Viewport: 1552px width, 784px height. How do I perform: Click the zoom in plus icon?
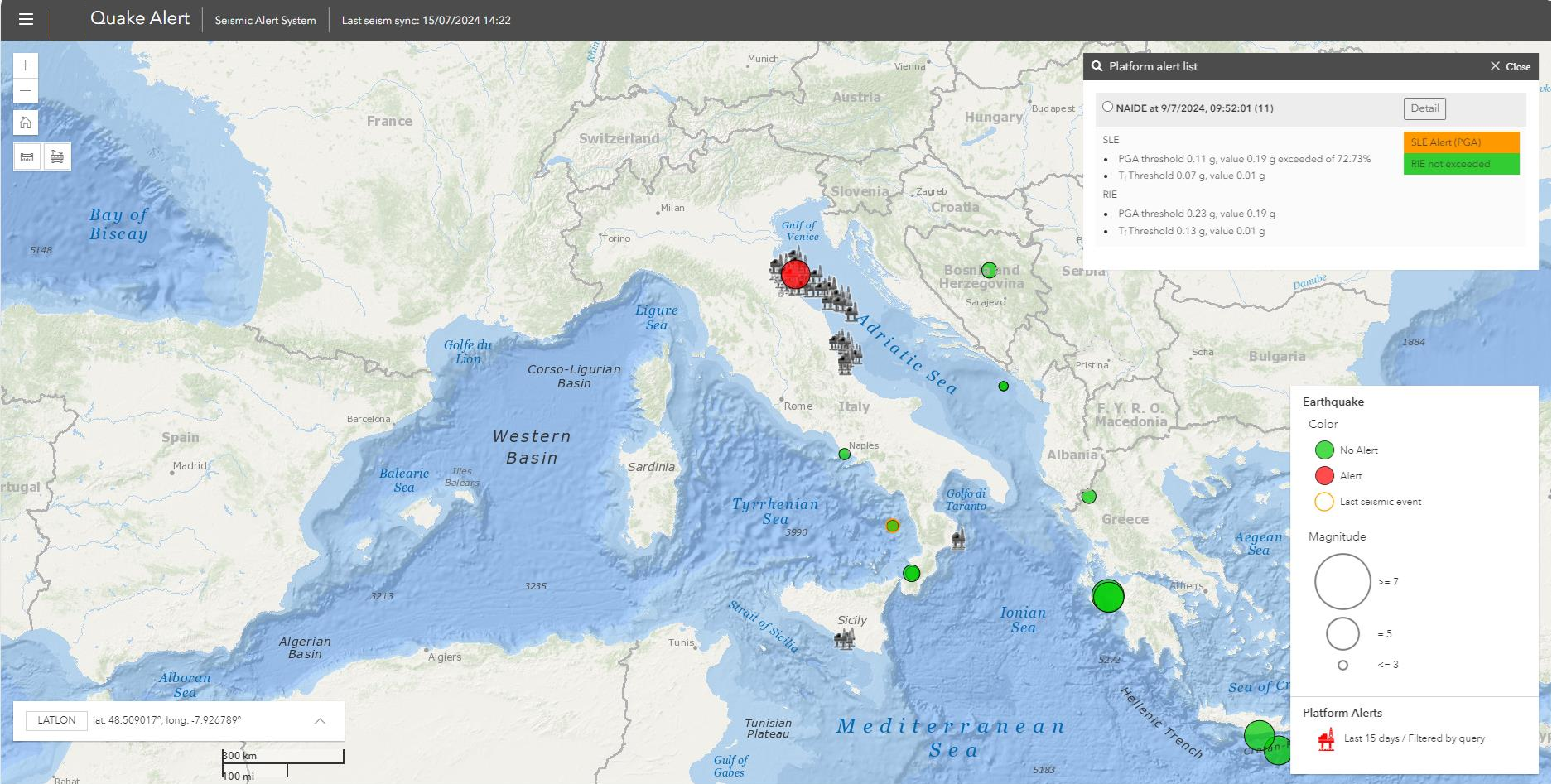coord(25,65)
